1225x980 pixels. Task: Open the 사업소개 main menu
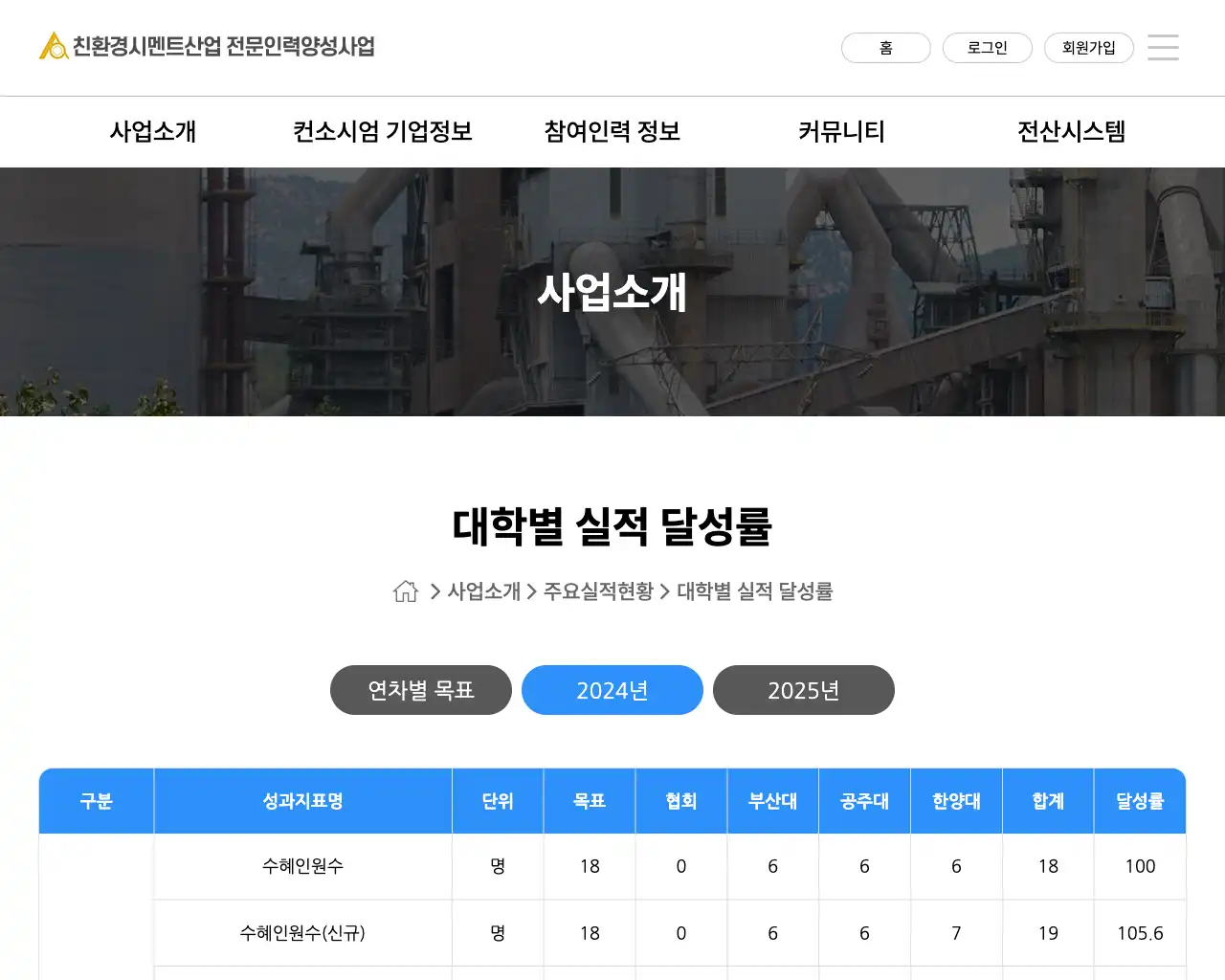click(x=153, y=131)
